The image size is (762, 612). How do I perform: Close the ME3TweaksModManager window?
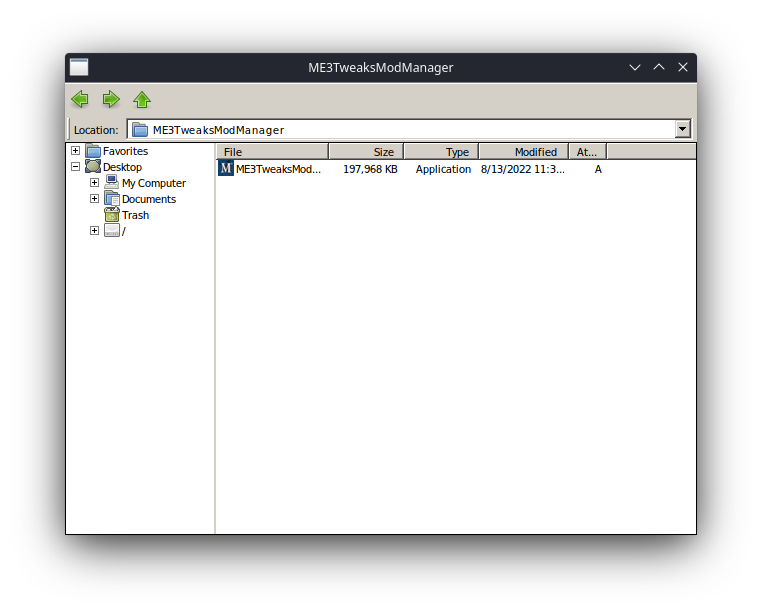(683, 67)
